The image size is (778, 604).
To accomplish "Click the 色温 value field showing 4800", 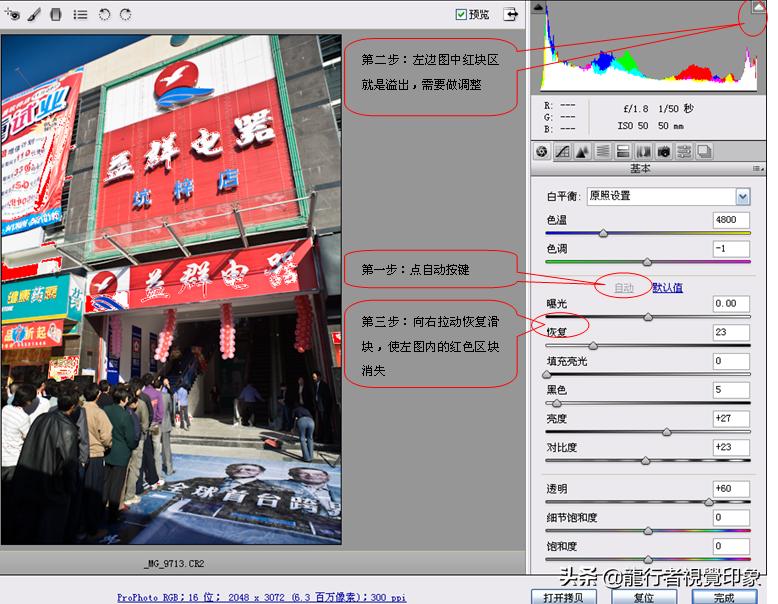I will [x=731, y=220].
